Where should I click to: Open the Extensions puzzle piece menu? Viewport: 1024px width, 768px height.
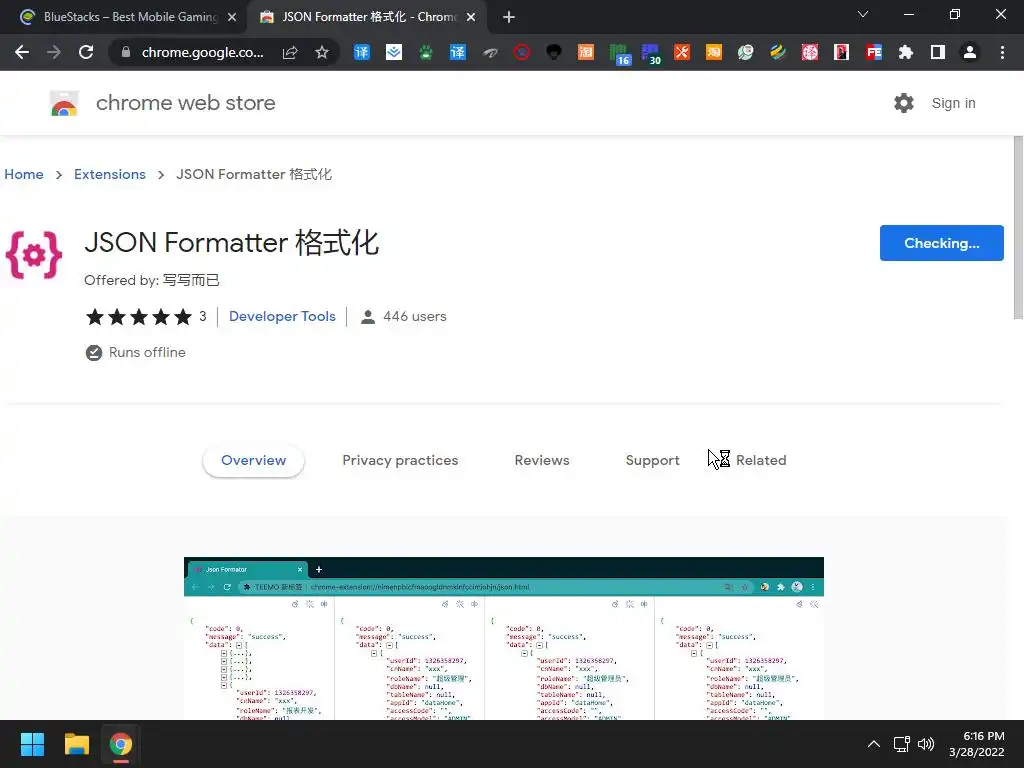906,52
